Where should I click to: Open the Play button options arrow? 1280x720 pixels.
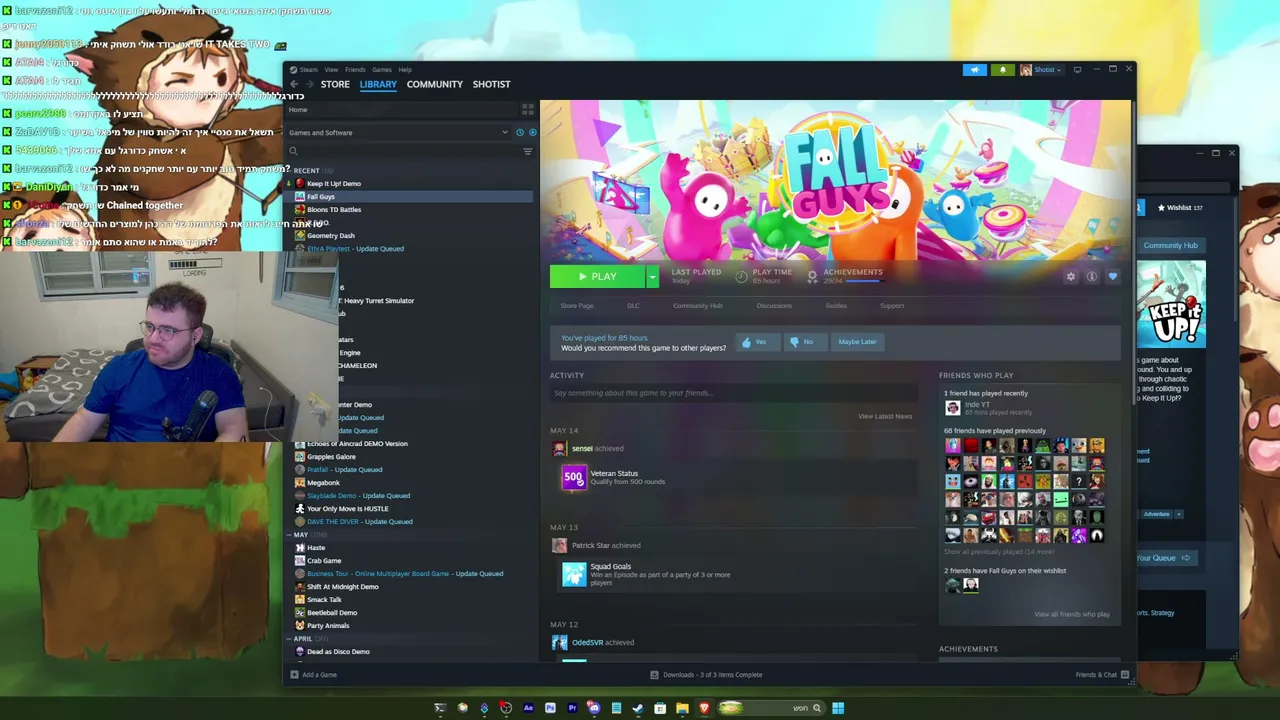[x=652, y=277]
